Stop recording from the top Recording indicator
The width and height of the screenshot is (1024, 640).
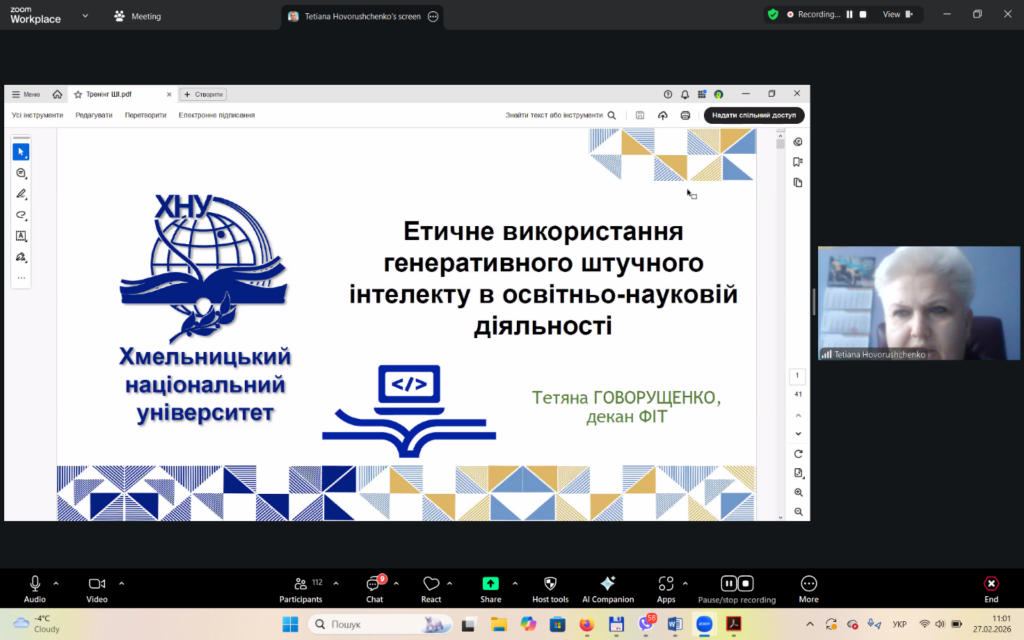pyautogui.click(x=862, y=15)
